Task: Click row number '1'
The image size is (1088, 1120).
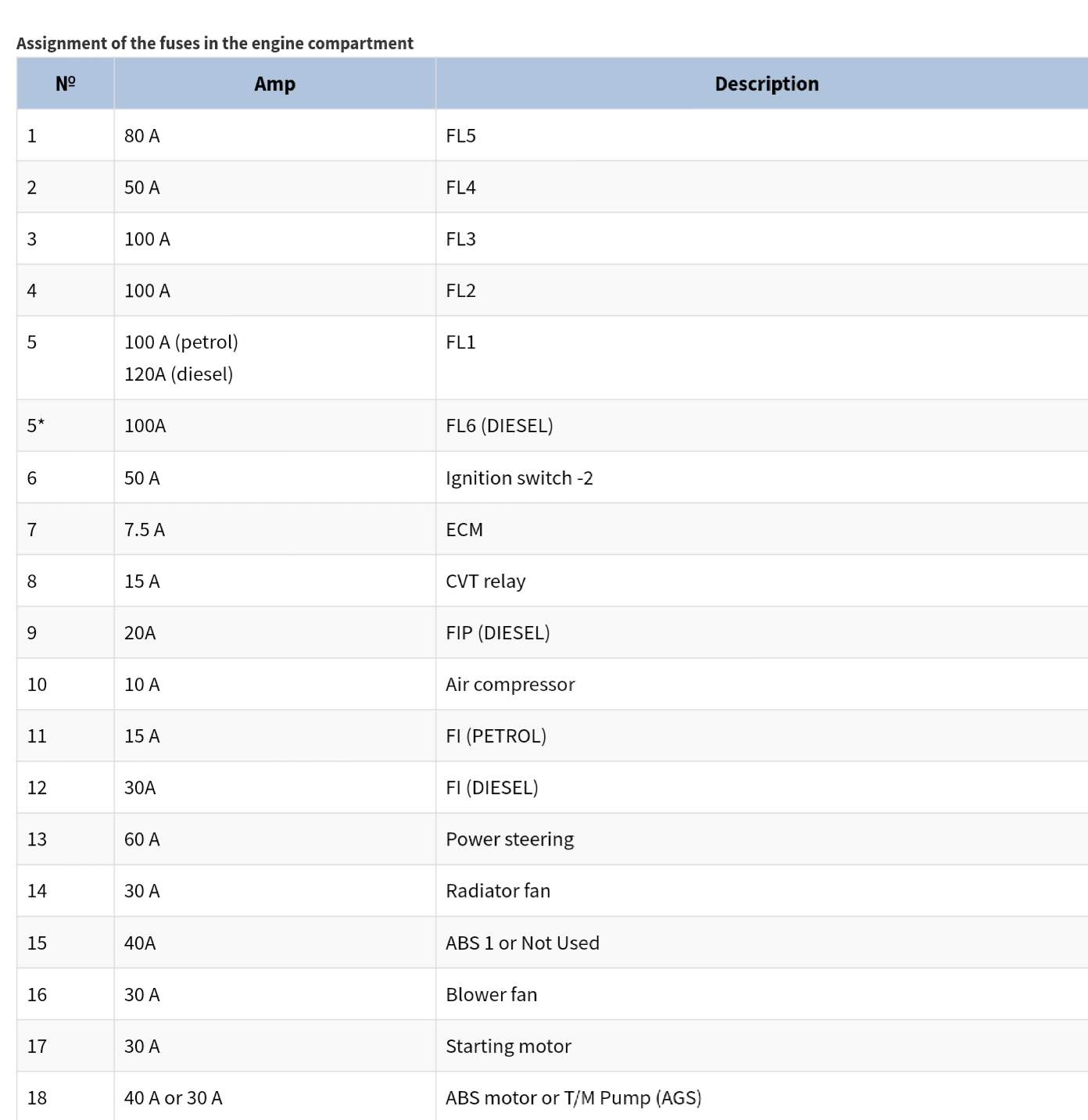Action: (66, 135)
